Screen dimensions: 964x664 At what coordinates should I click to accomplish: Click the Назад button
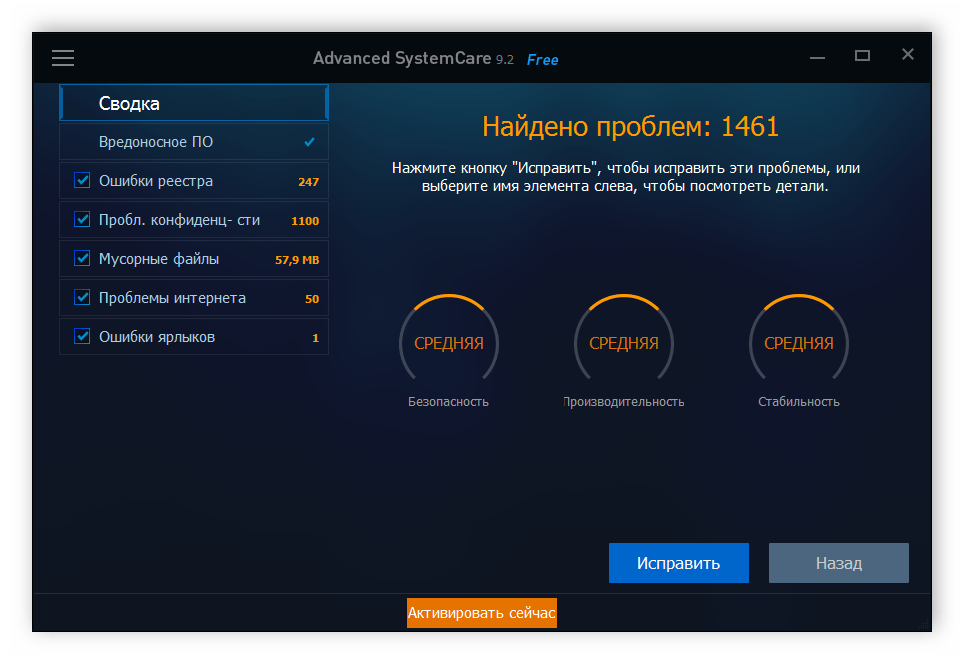click(838, 563)
